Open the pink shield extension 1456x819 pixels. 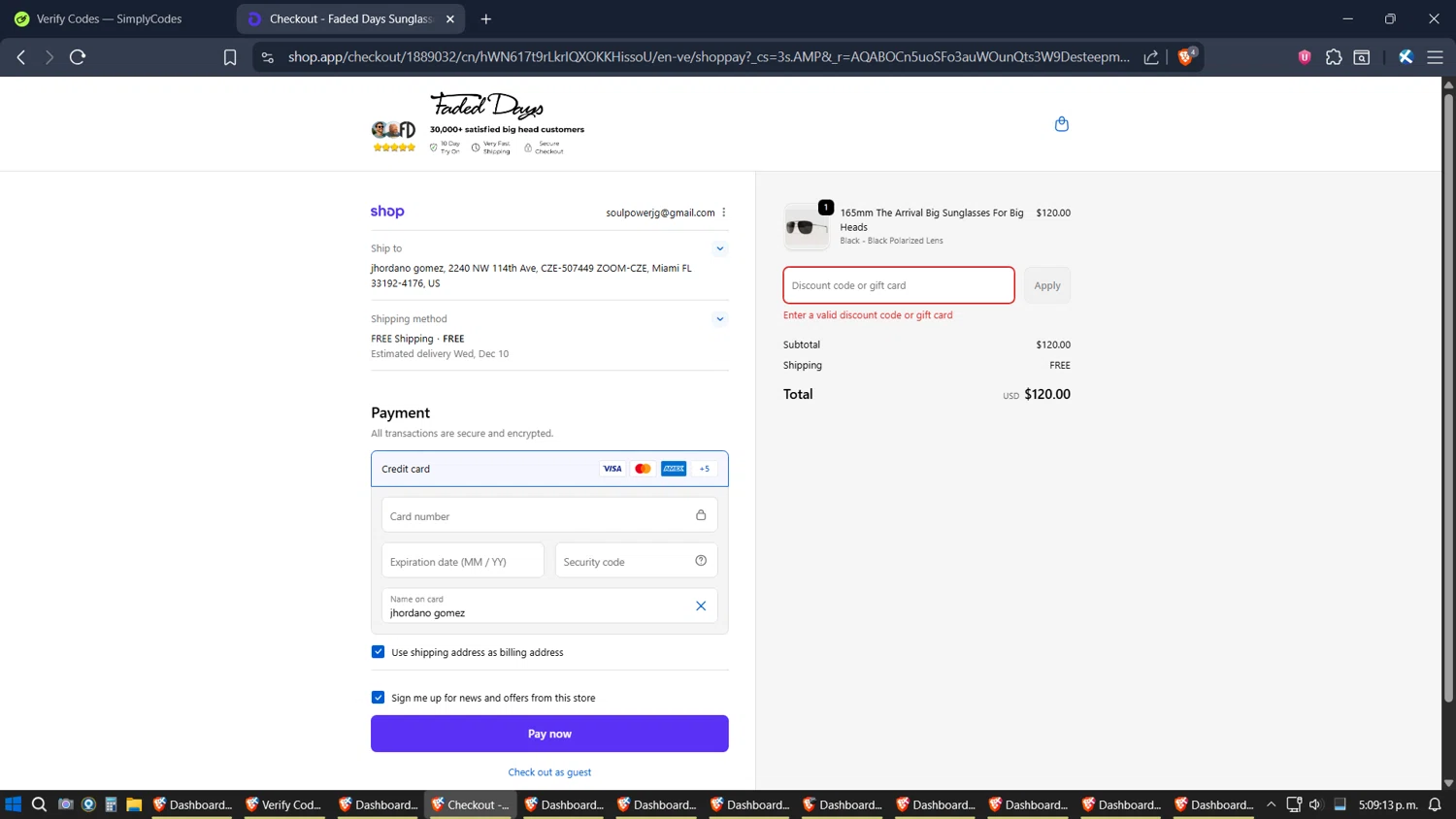pyautogui.click(x=1305, y=57)
